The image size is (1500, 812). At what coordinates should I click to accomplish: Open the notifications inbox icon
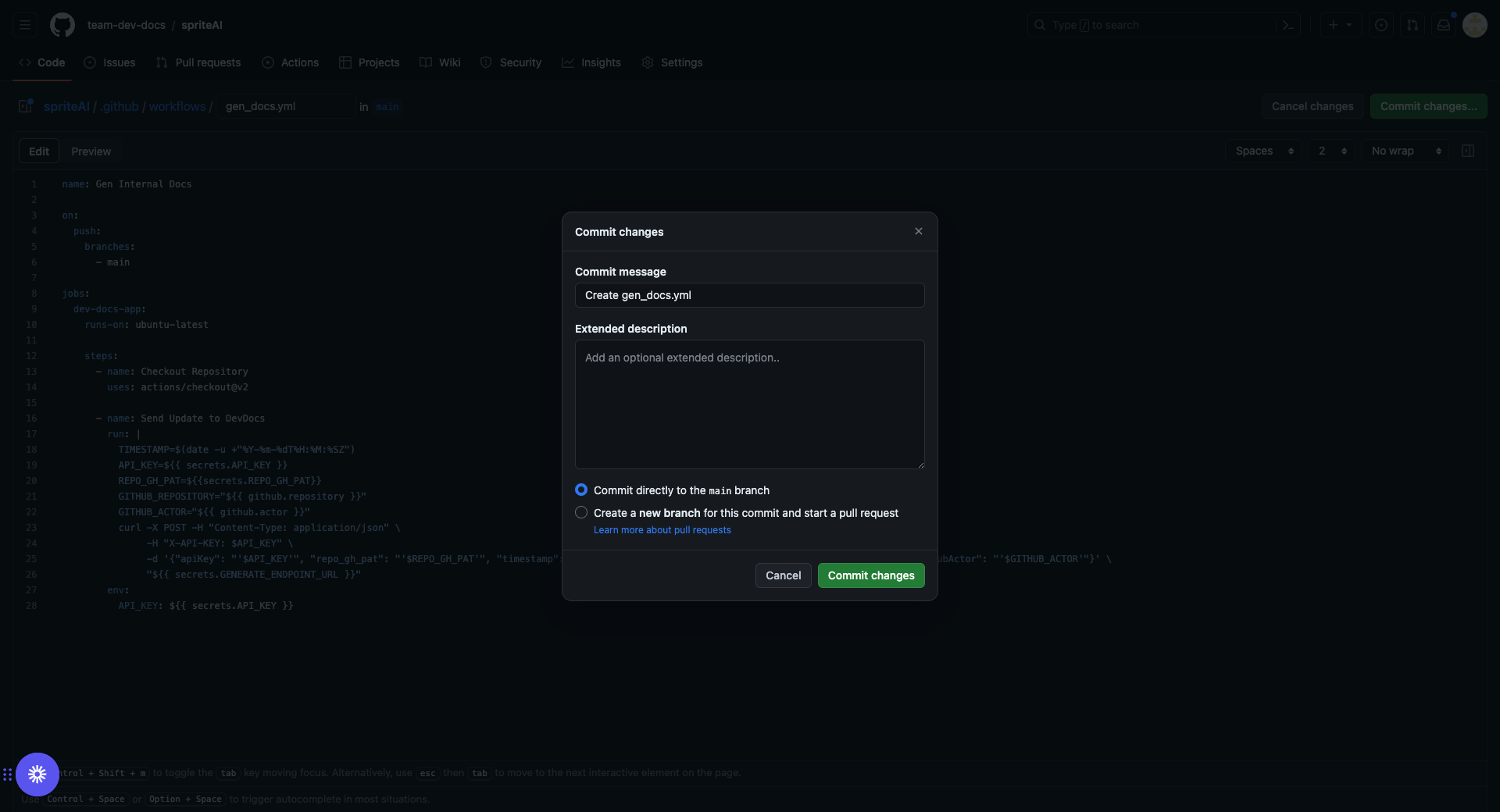pyautogui.click(x=1444, y=25)
